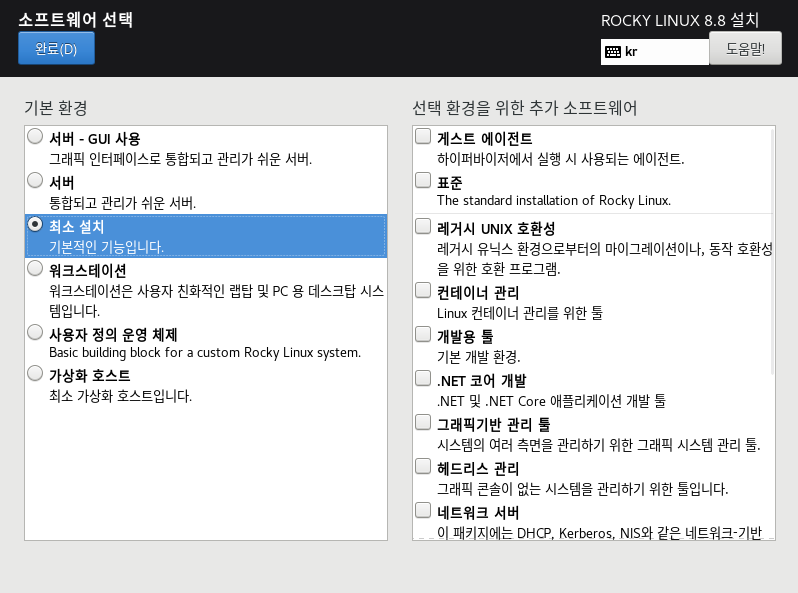798x593 pixels.
Task: Click the 선택 환경을 위한 추가 소프트웨어 heading
Action: tap(525, 108)
